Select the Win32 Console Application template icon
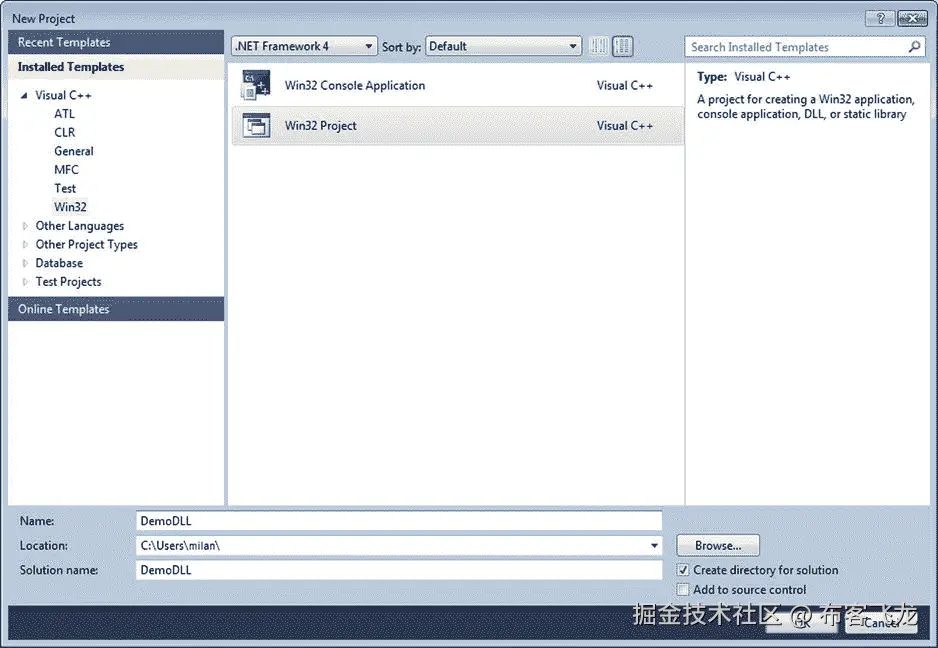Viewport: 938px width, 648px height. (256, 85)
